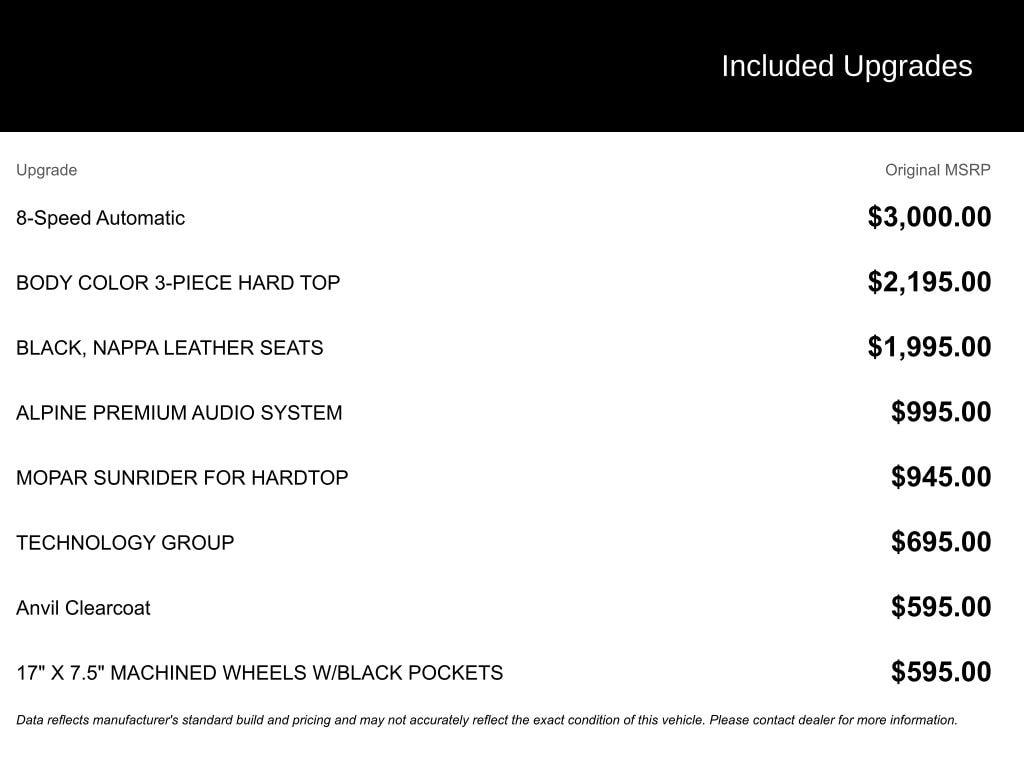This screenshot has height=768, width=1024.
Task: Click the $2,195.00 price
Action: point(929,282)
